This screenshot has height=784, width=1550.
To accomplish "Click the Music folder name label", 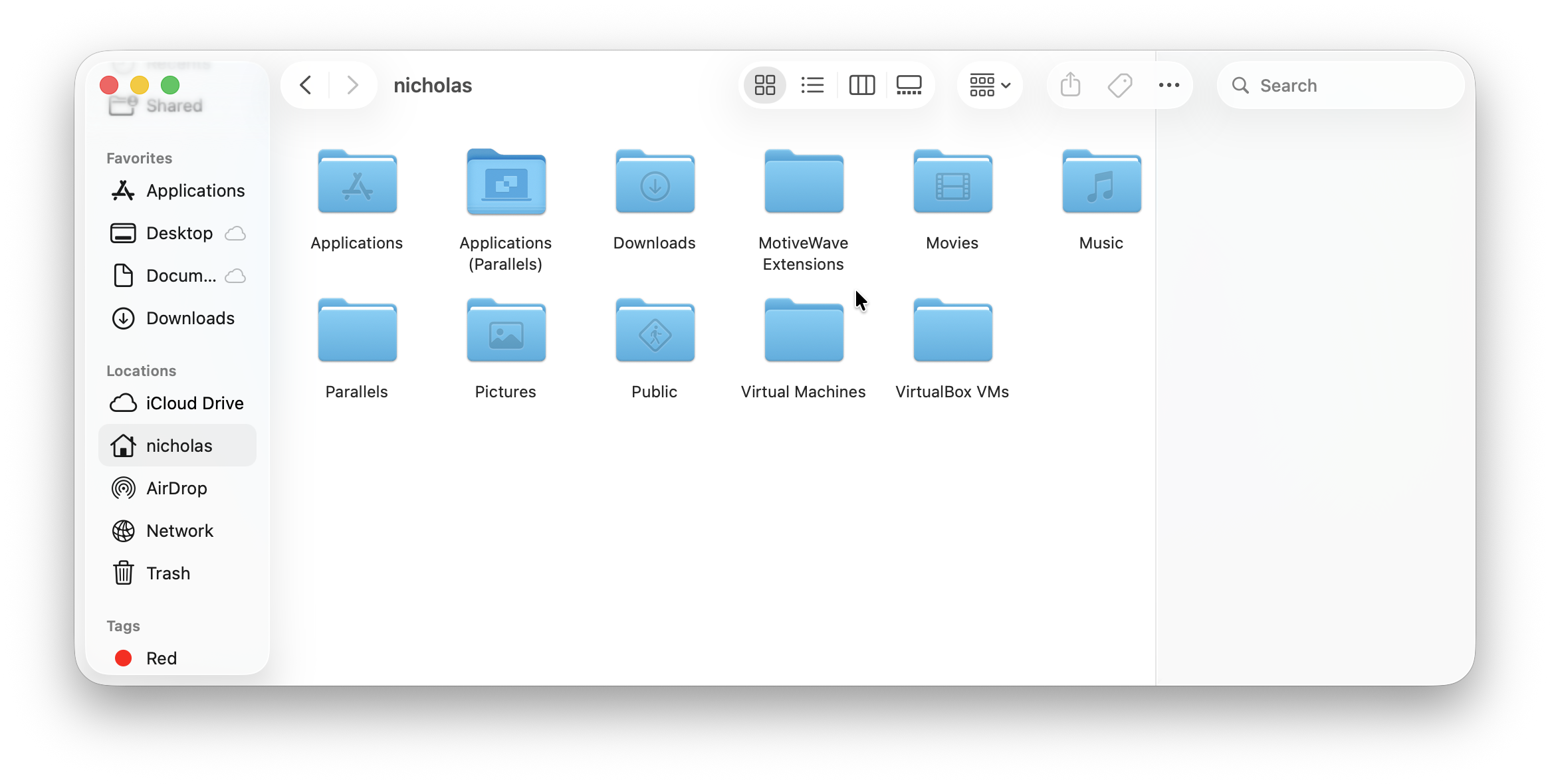I will point(1101,243).
